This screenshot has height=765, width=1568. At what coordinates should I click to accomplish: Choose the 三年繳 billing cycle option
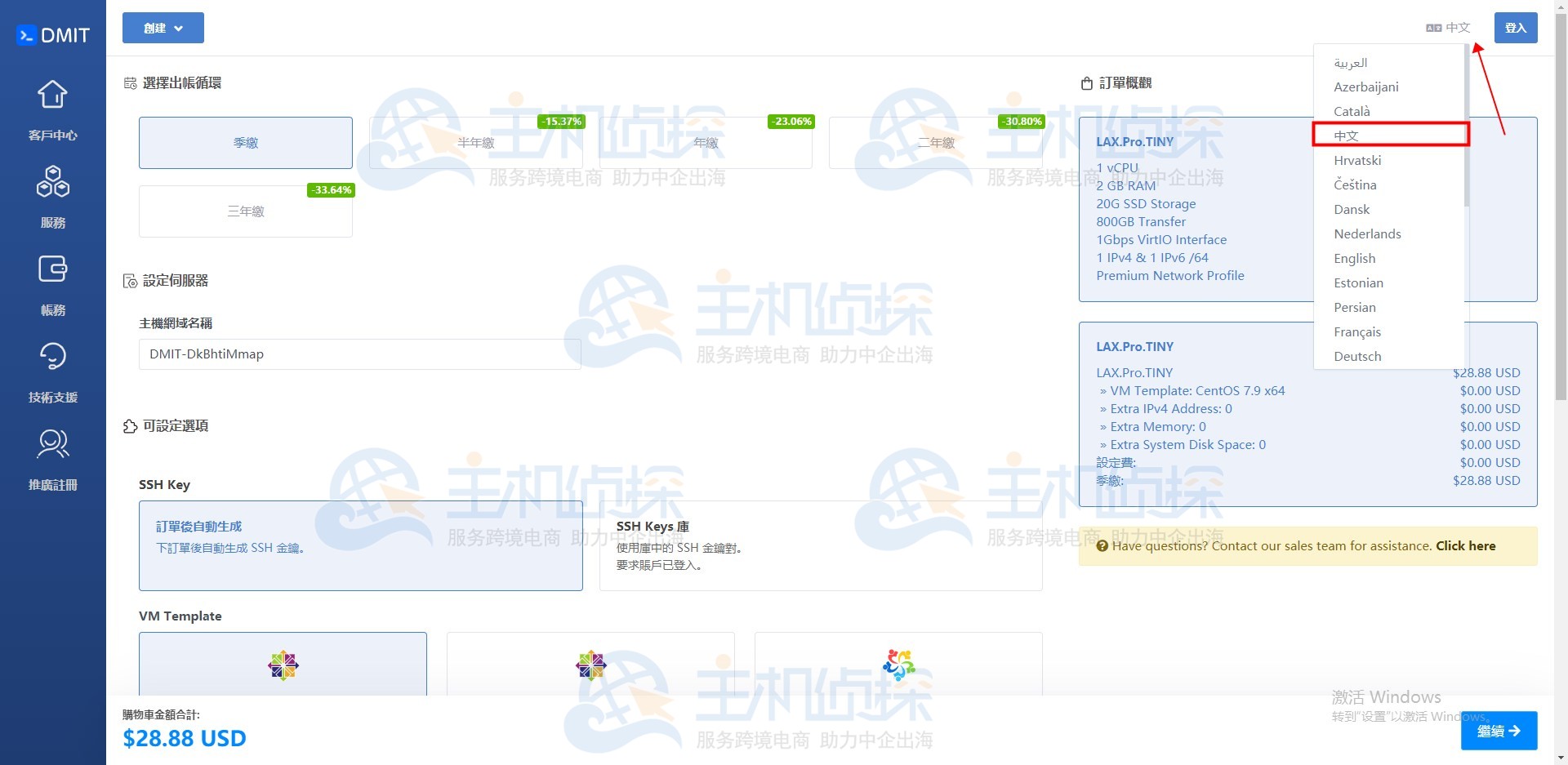pyautogui.click(x=246, y=211)
